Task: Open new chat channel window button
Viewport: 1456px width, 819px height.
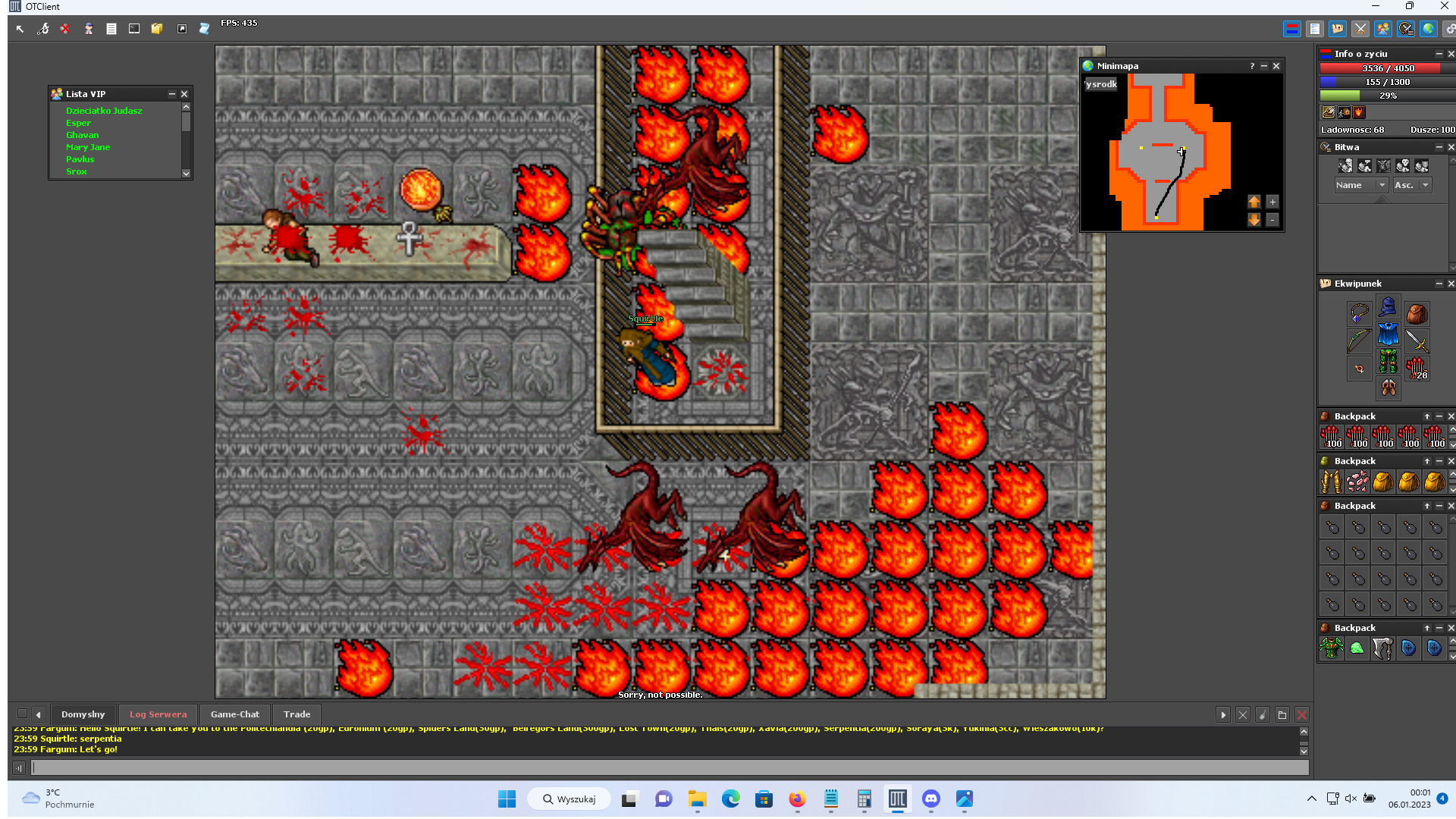Action: tap(1282, 714)
